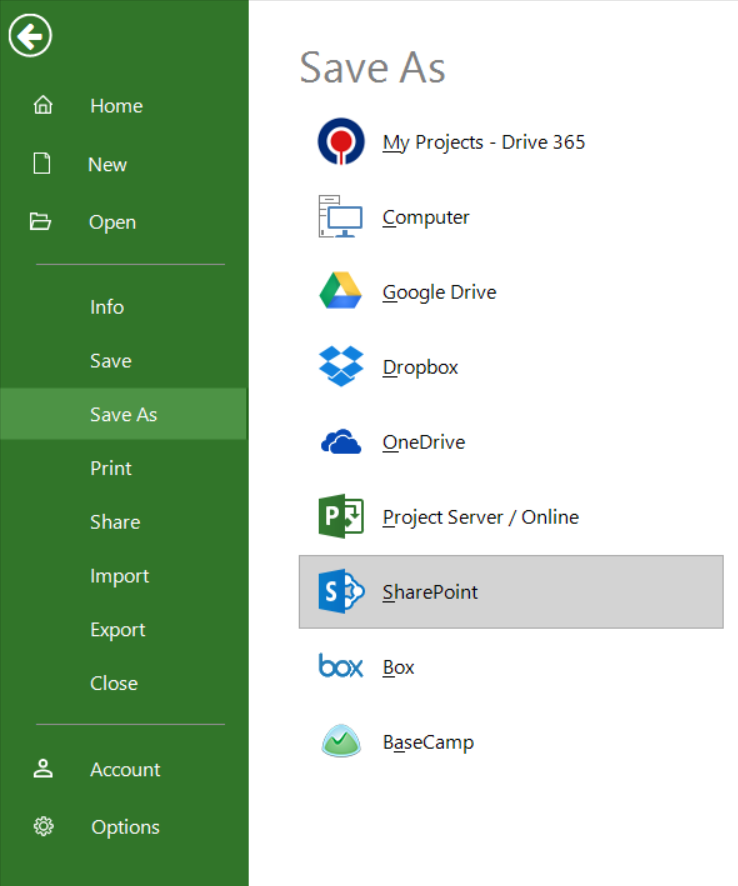Pick Google Drive label
738x886 pixels.
[x=439, y=293]
